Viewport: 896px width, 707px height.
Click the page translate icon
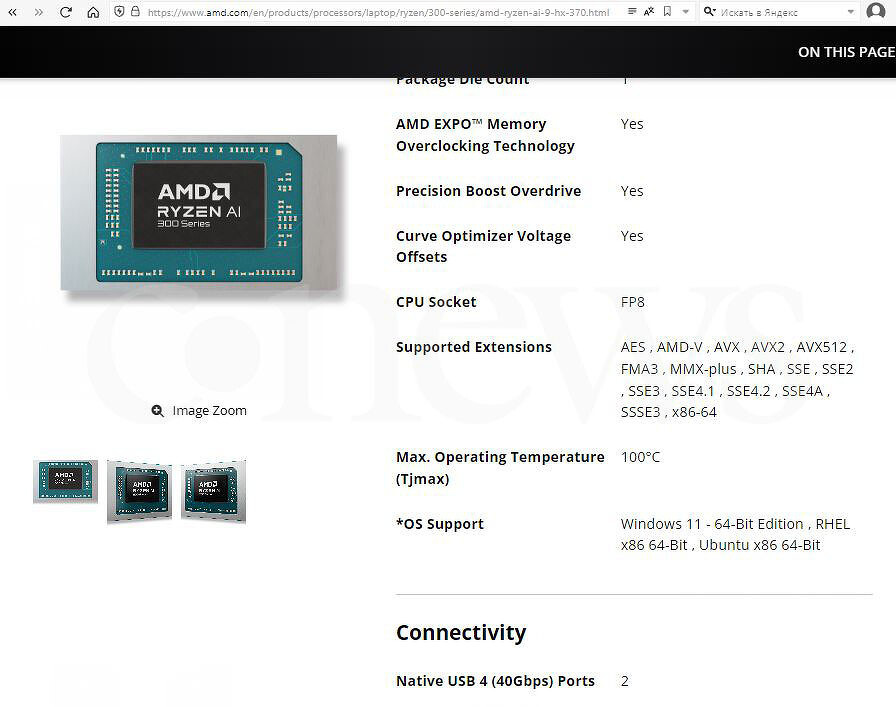[x=649, y=11]
